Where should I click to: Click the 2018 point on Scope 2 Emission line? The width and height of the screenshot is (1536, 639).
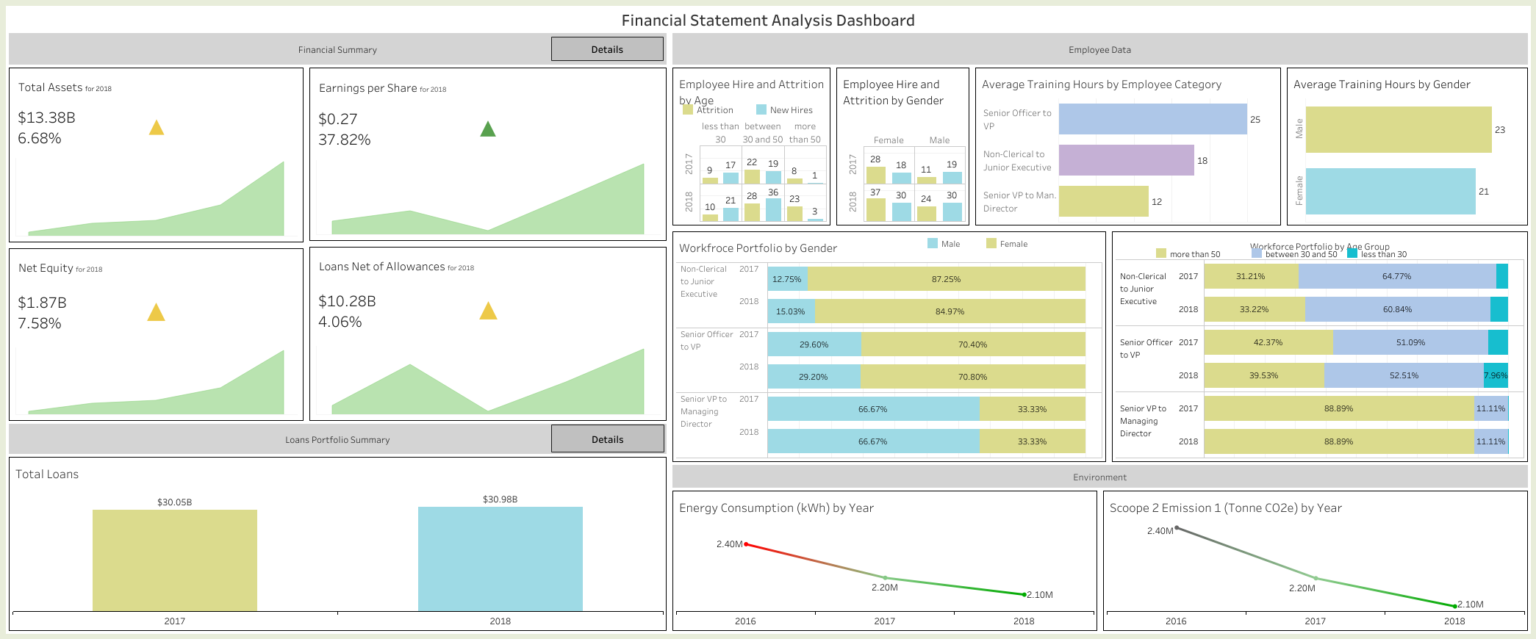[x=1454, y=605]
